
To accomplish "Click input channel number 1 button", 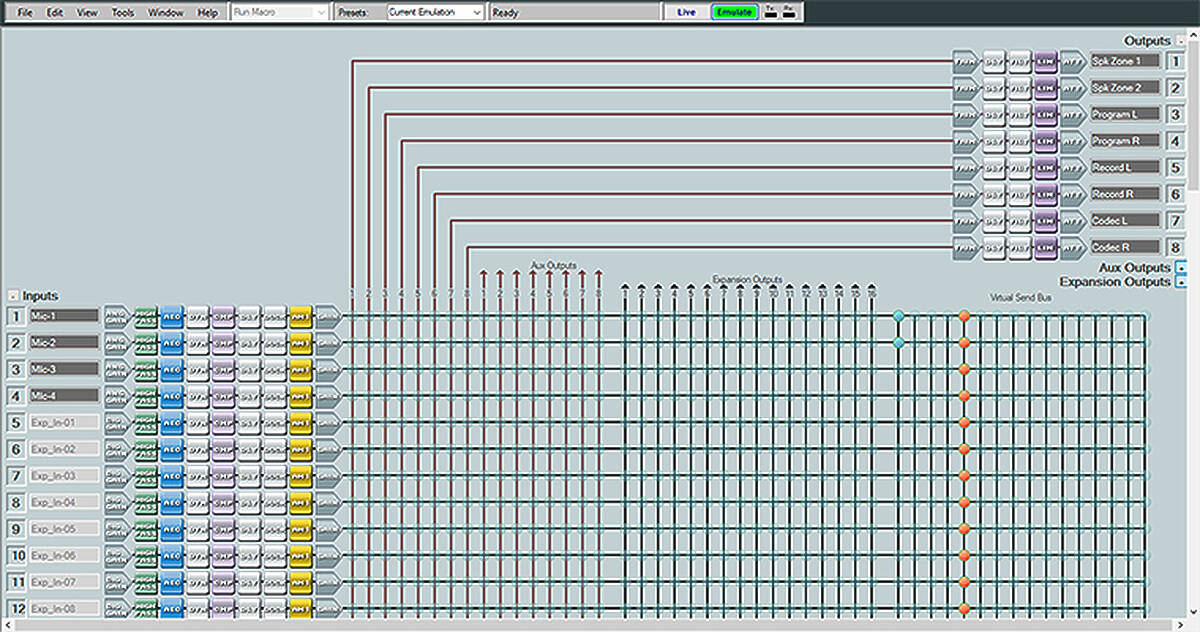I will tap(16, 317).
